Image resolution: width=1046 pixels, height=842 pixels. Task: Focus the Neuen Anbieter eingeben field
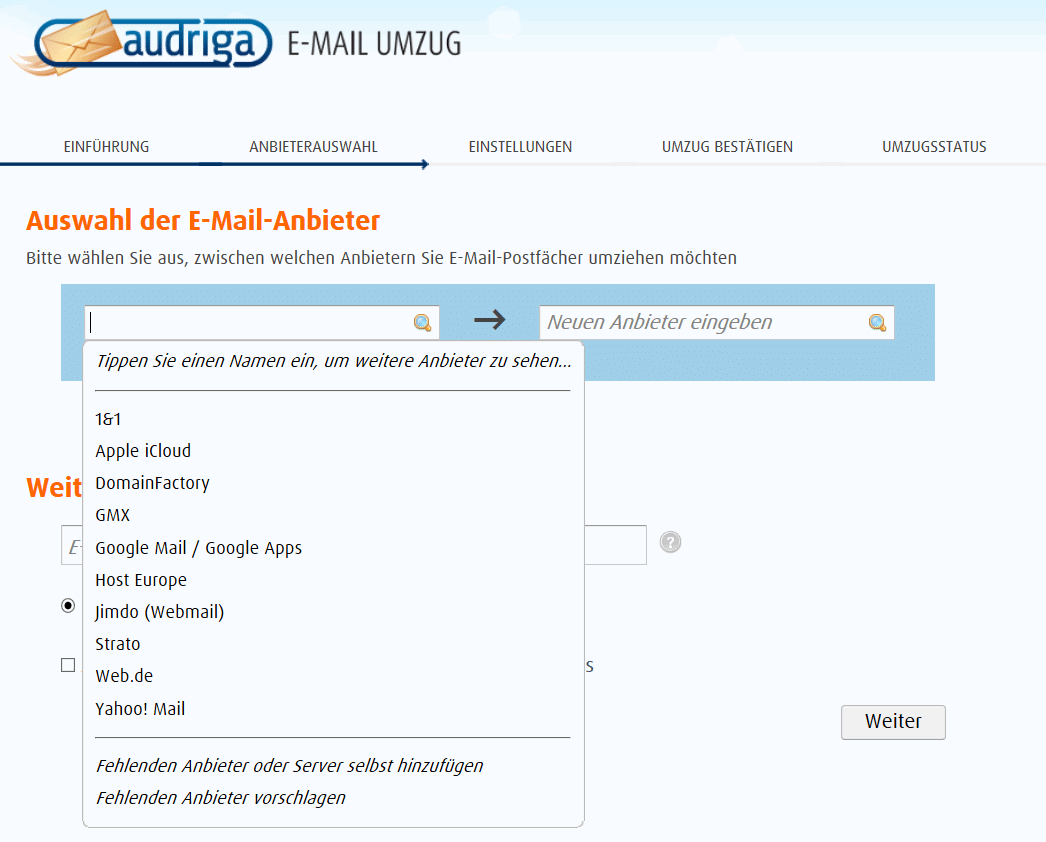716,323
